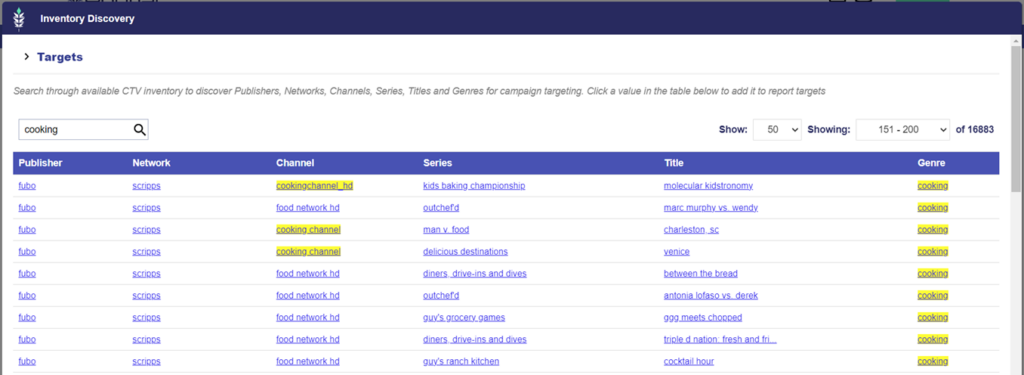Click the wheat leaf logo icon

[18, 19]
